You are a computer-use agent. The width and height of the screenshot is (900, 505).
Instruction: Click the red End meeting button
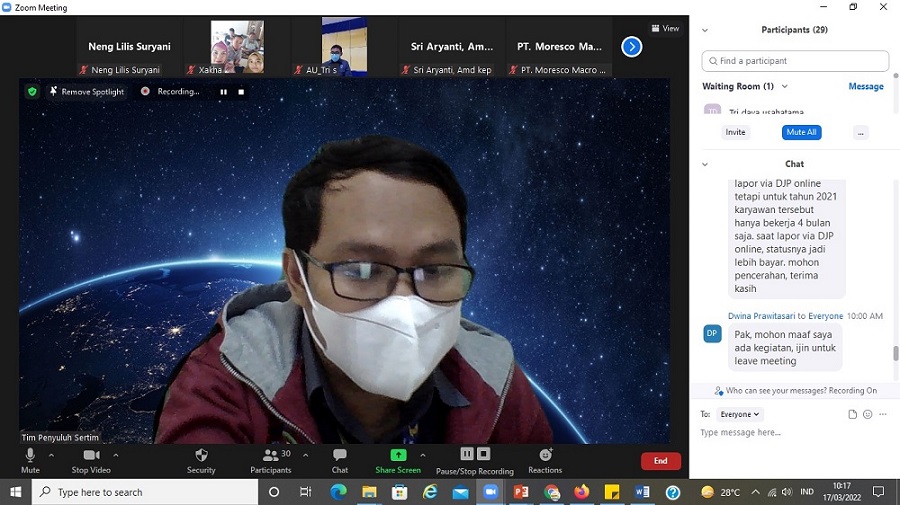(660, 461)
